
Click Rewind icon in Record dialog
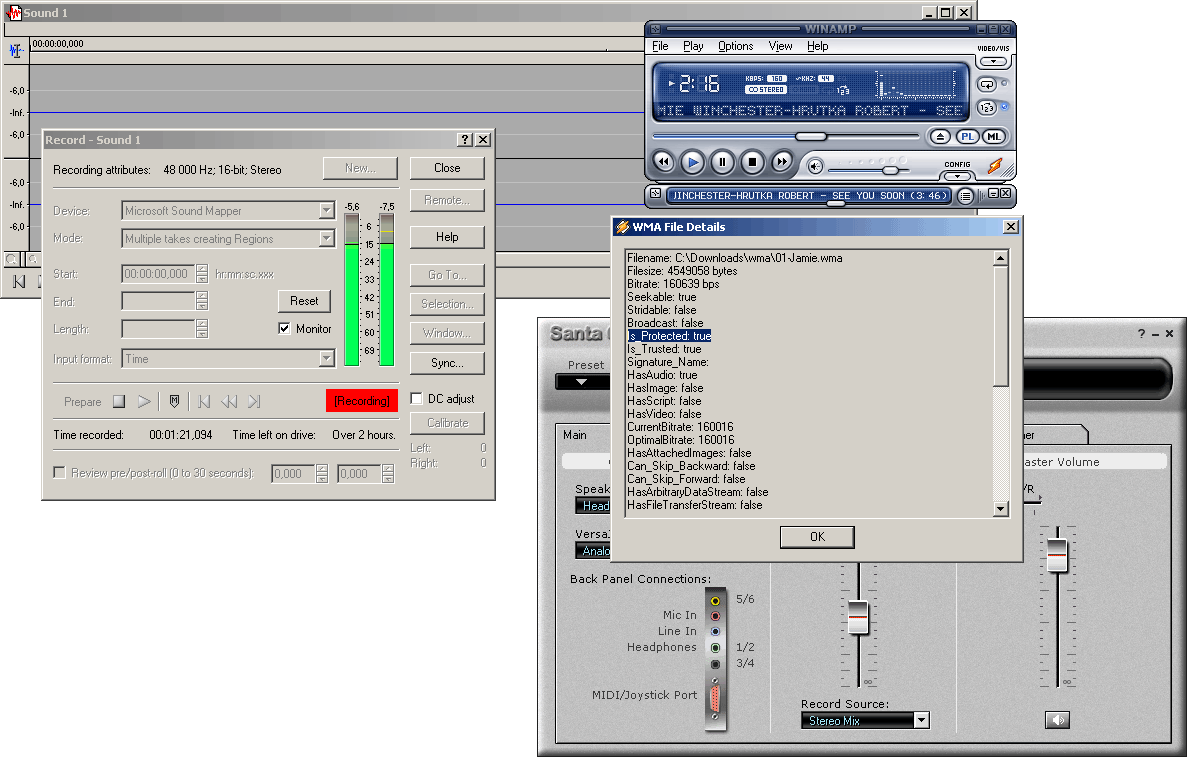229,402
